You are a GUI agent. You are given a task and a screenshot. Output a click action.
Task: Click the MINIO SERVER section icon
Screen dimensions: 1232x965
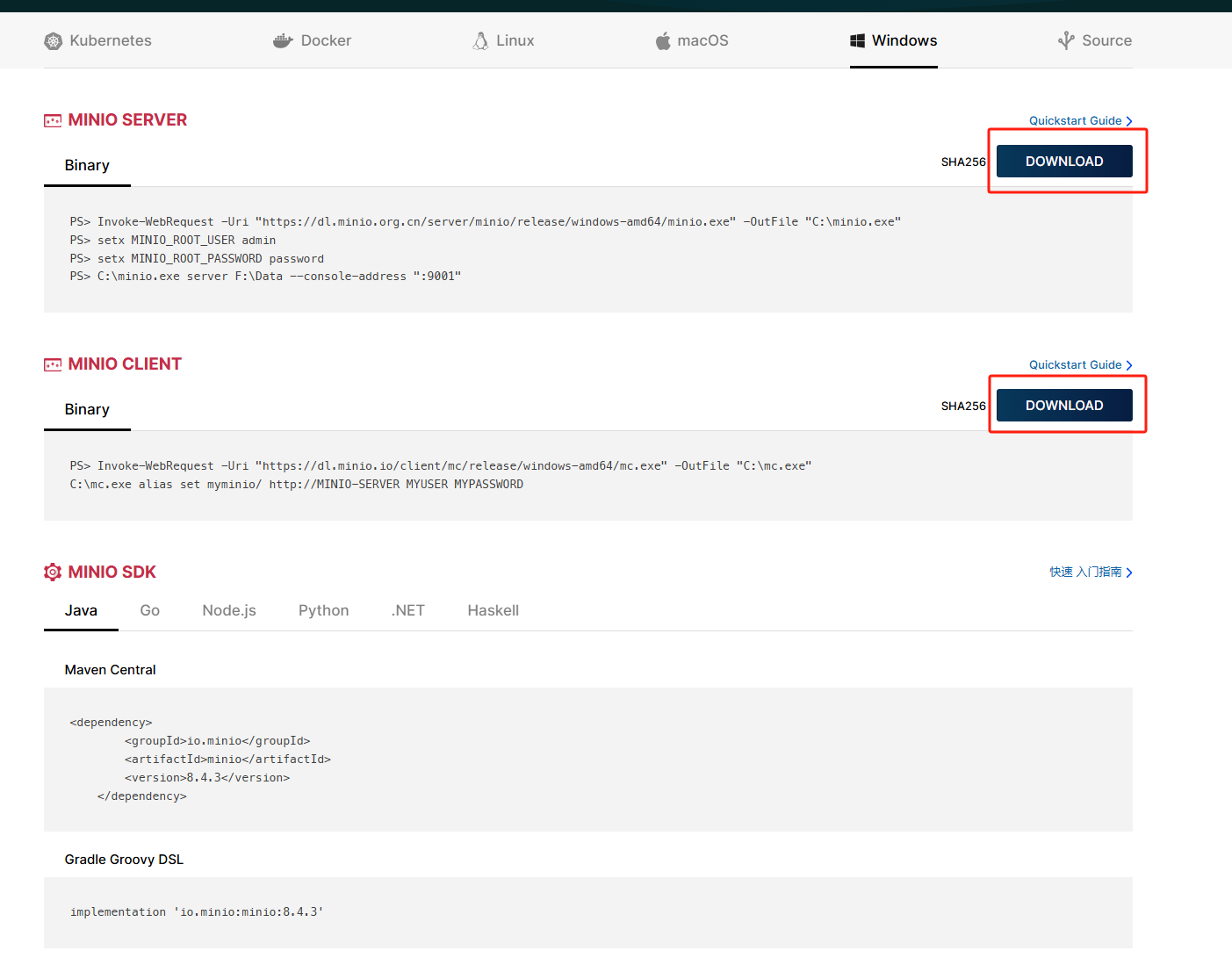click(x=53, y=120)
